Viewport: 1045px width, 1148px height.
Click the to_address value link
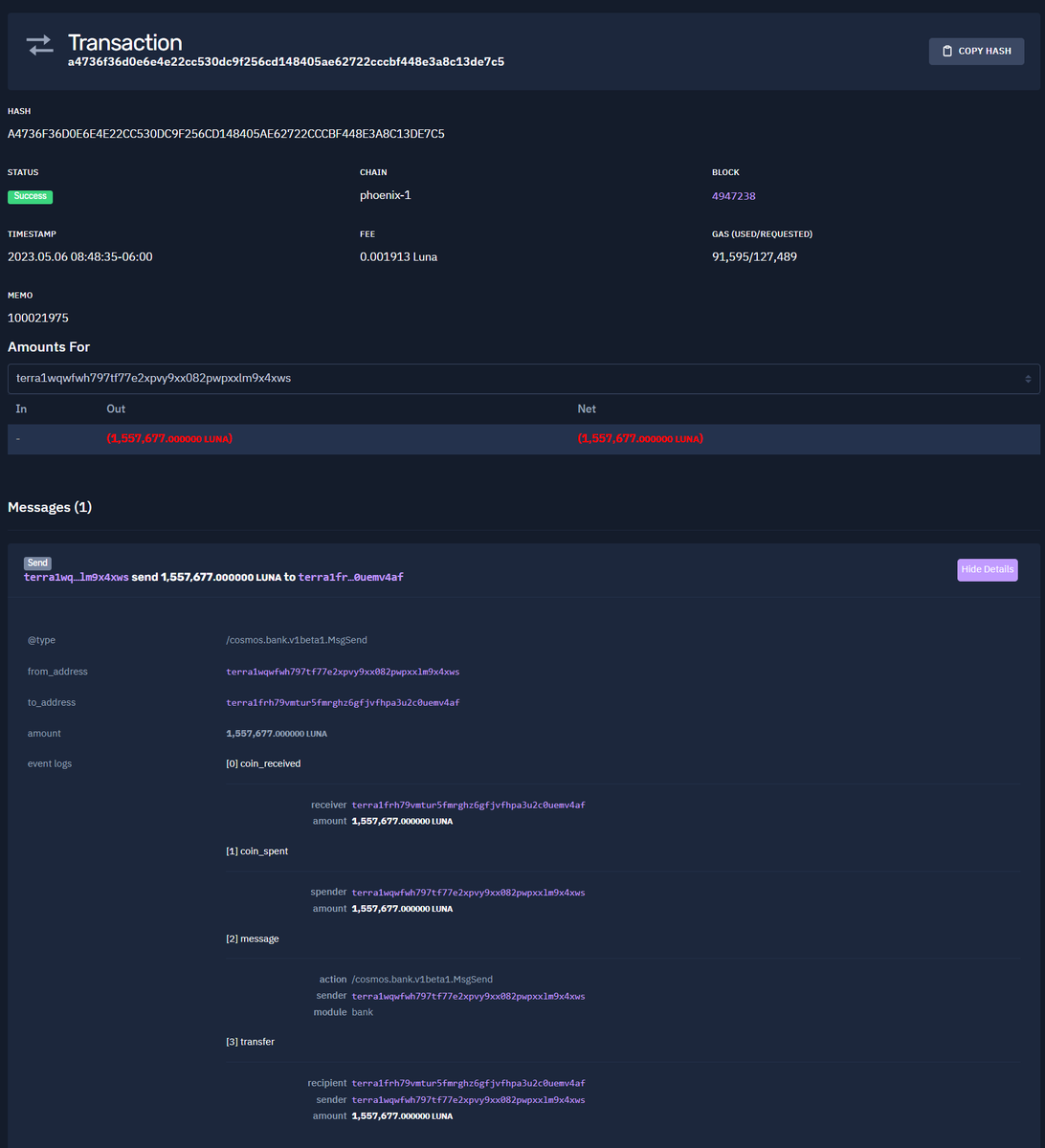pyautogui.click(x=343, y=703)
